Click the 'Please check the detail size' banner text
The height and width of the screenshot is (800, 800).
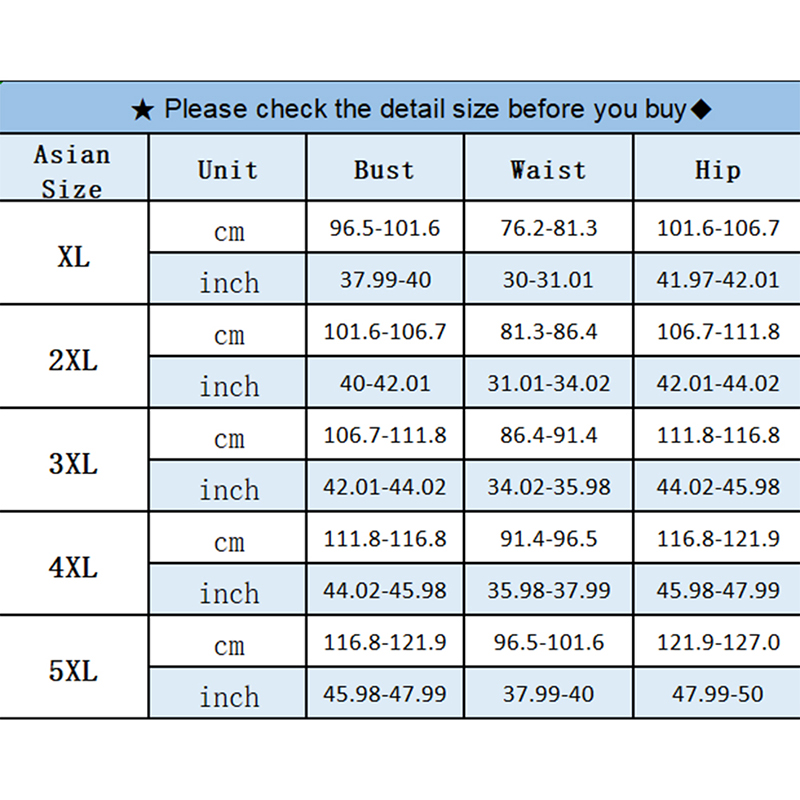tap(425, 109)
